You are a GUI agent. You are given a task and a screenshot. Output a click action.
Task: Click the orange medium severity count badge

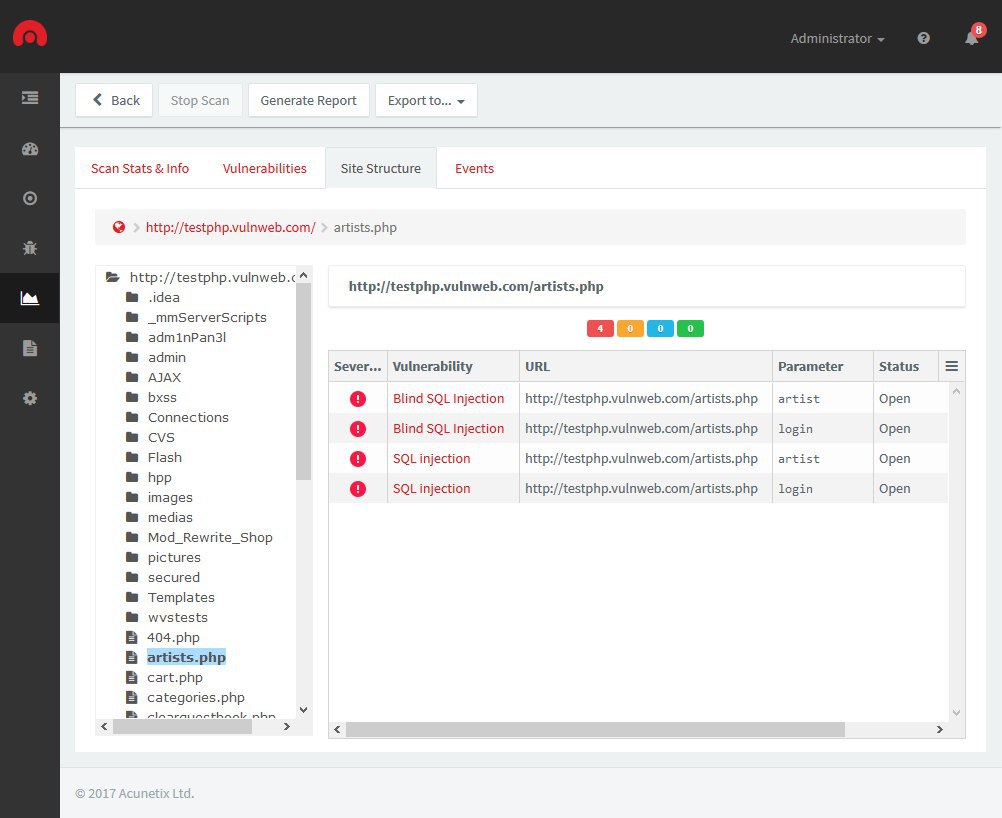tap(630, 328)
